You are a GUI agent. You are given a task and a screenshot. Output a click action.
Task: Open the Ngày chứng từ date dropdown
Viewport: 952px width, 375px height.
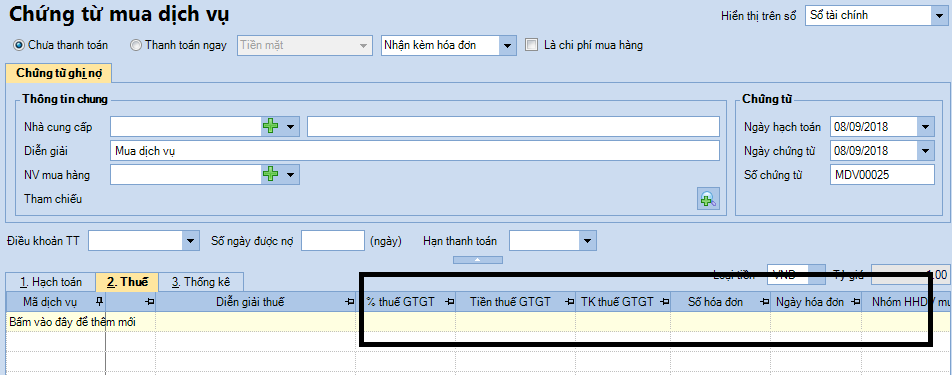click(x=925, y=150)
